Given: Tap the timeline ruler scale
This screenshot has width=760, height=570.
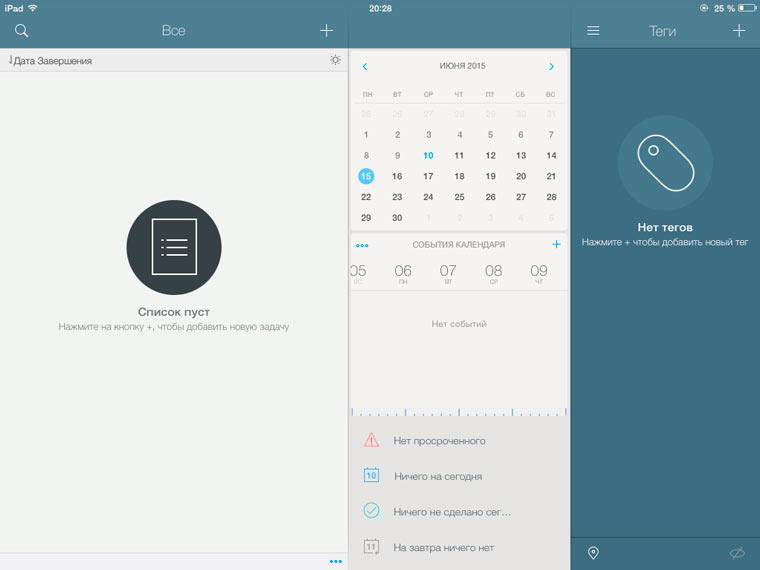Looking at the screenshot, I should tap(459, 412).
